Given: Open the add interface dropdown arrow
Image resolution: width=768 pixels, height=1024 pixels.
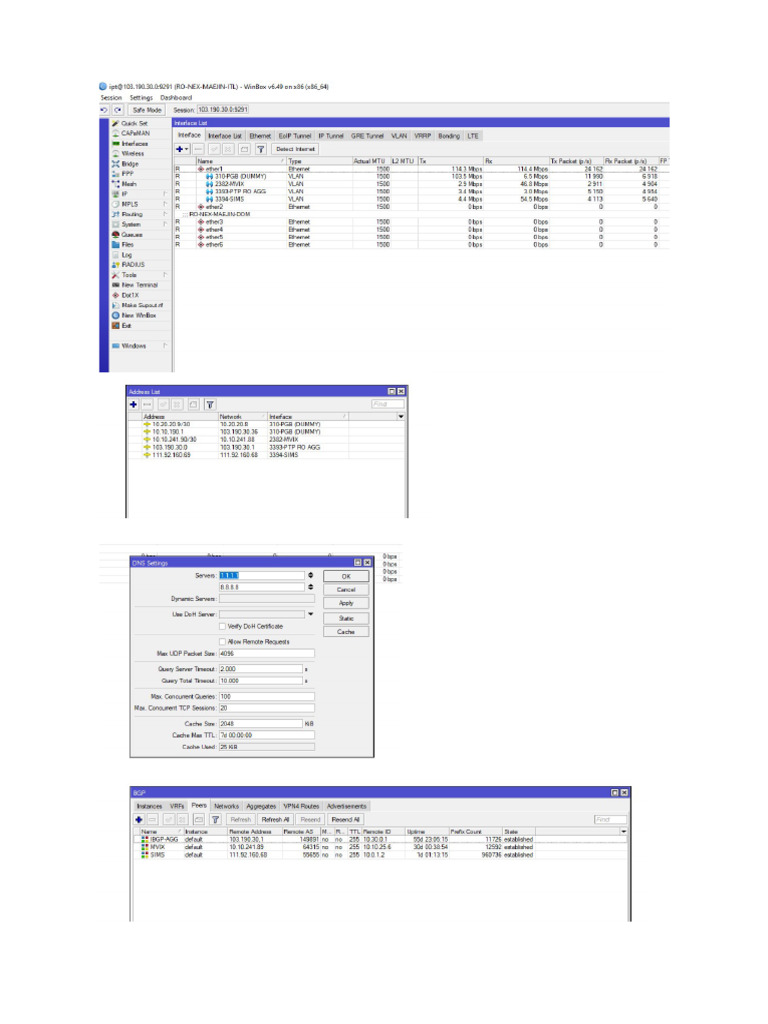Looking at the screenshot, I should pyautogui.click(x=187, y=150).
